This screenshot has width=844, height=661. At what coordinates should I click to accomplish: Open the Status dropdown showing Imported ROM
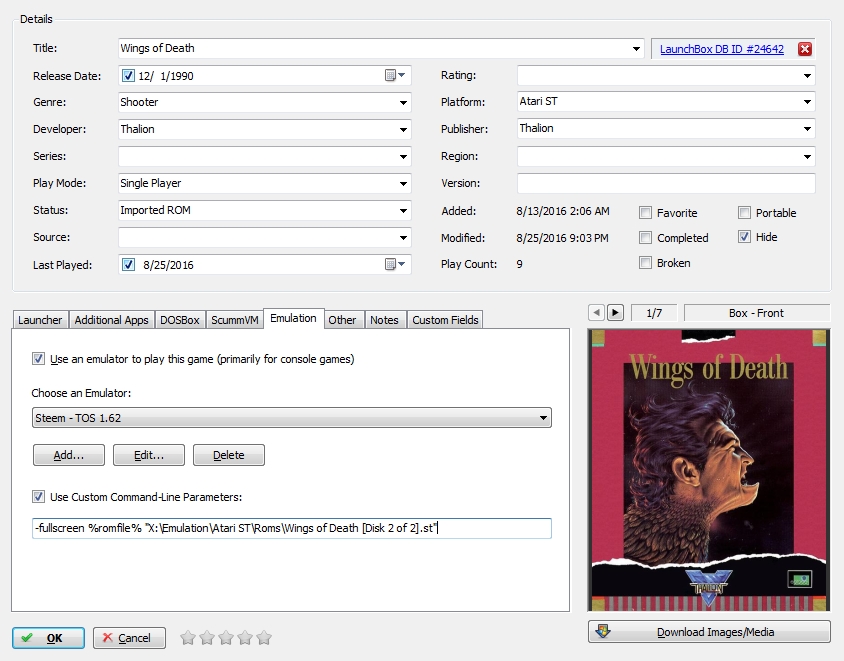(x=403, y=210)
